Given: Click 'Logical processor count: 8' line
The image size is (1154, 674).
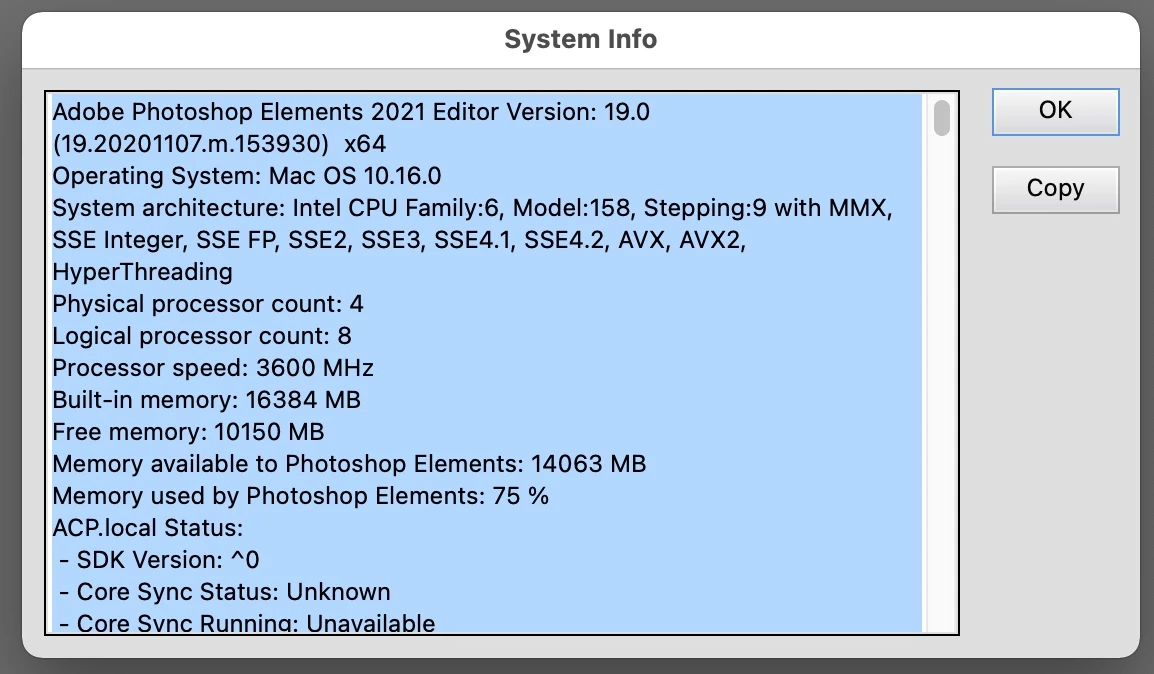Looking at the screenshot, I should (202, 336).
